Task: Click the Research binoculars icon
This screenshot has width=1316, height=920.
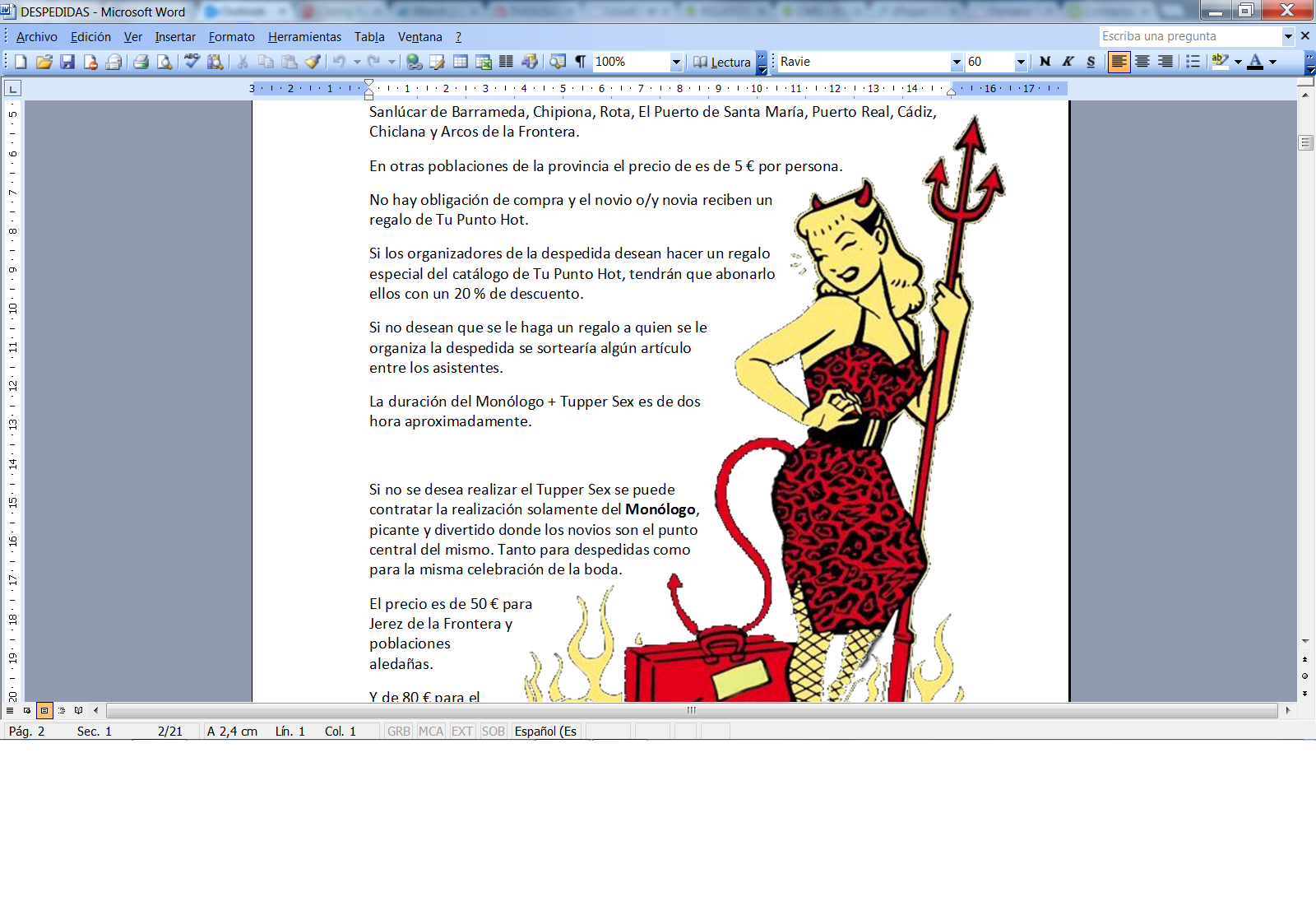Action: click(215, 62)
